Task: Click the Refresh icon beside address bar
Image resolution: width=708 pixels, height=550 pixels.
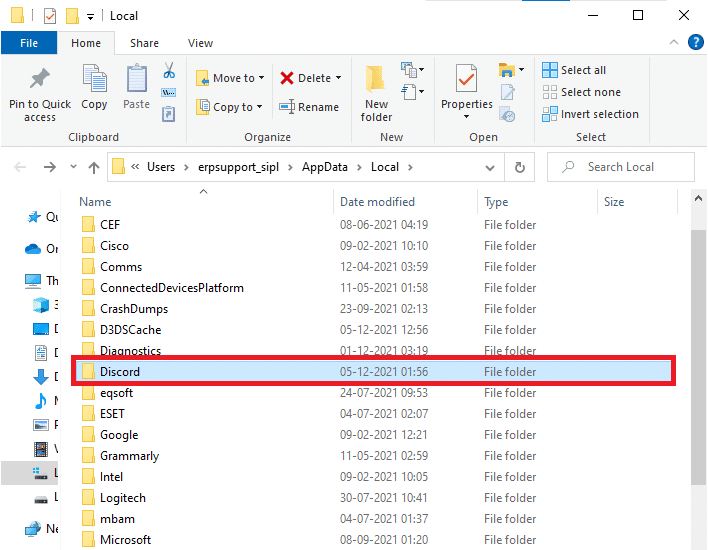Action: (x=520, y=168)
